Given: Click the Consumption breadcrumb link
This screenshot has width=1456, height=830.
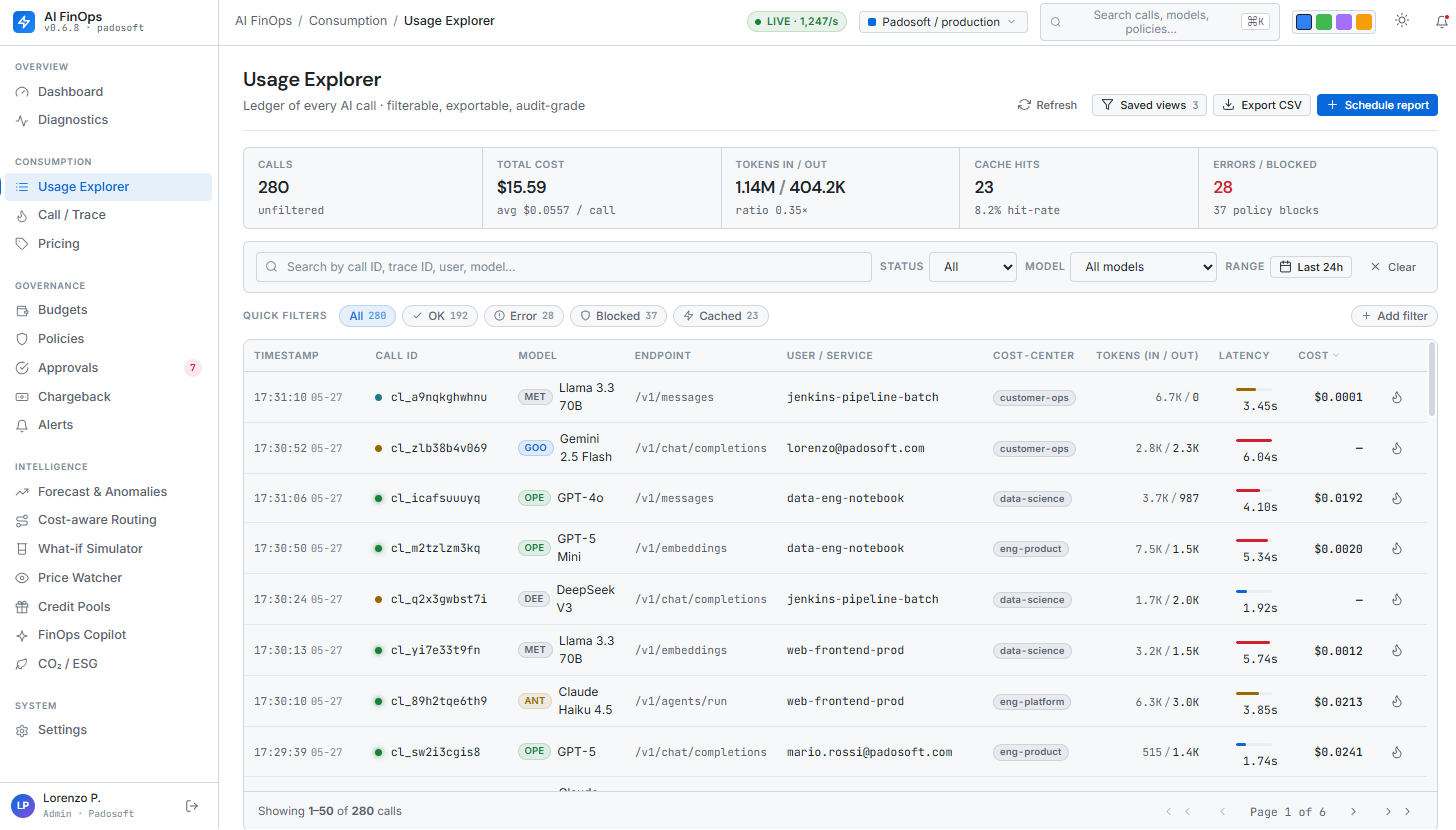Looking at the screenshot, I should [348, 21].
